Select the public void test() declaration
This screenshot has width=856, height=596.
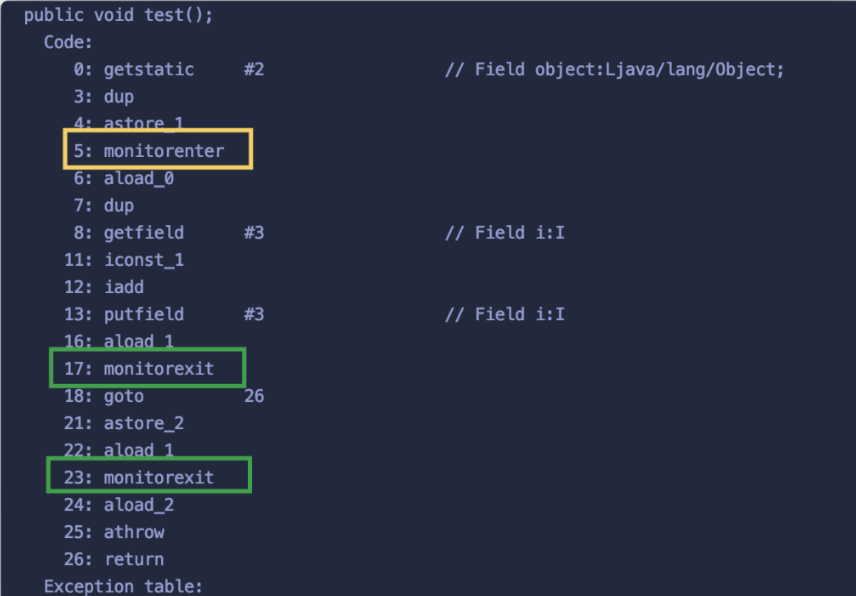[x=118, y=15]
